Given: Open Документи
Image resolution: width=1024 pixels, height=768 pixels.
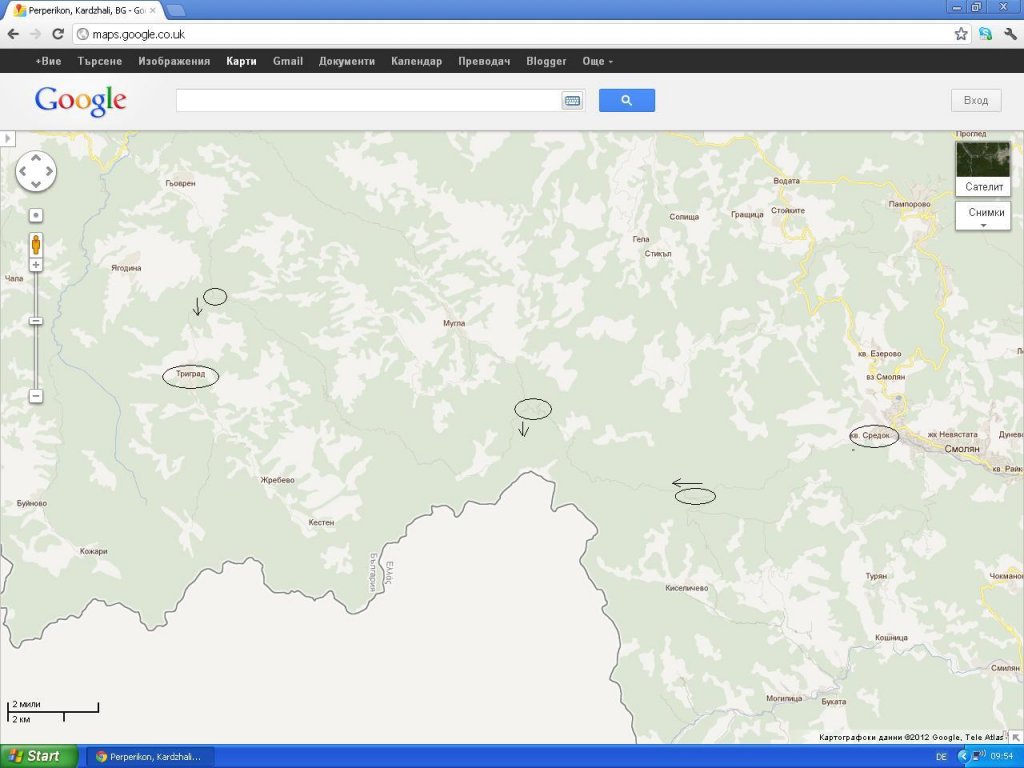Looking at the screenshot, I should (347, 61).
